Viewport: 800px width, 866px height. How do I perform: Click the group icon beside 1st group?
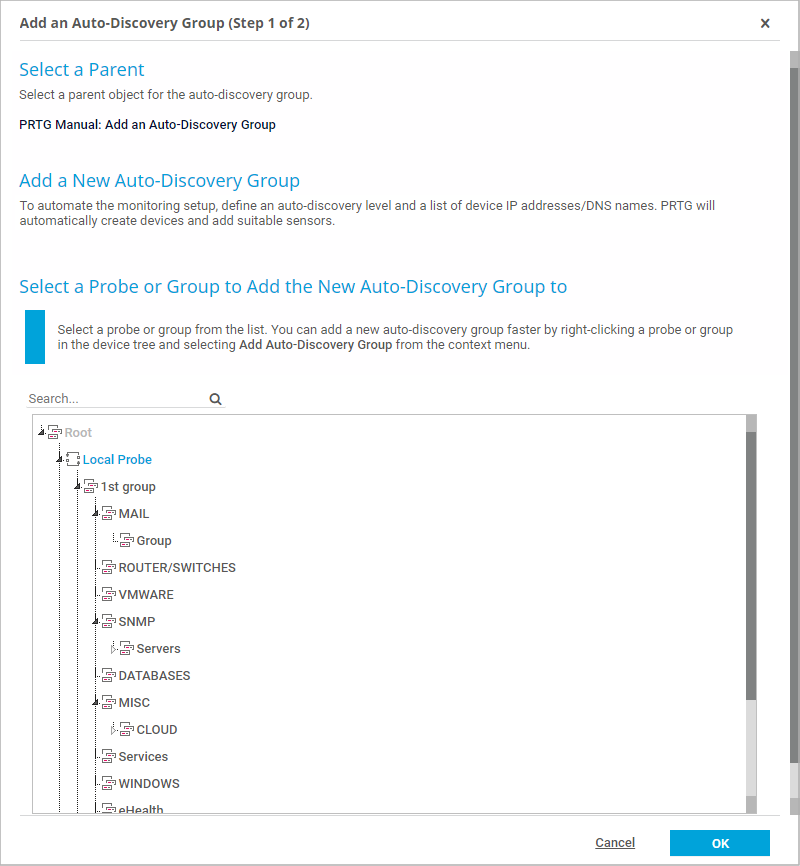coord(91,487)
